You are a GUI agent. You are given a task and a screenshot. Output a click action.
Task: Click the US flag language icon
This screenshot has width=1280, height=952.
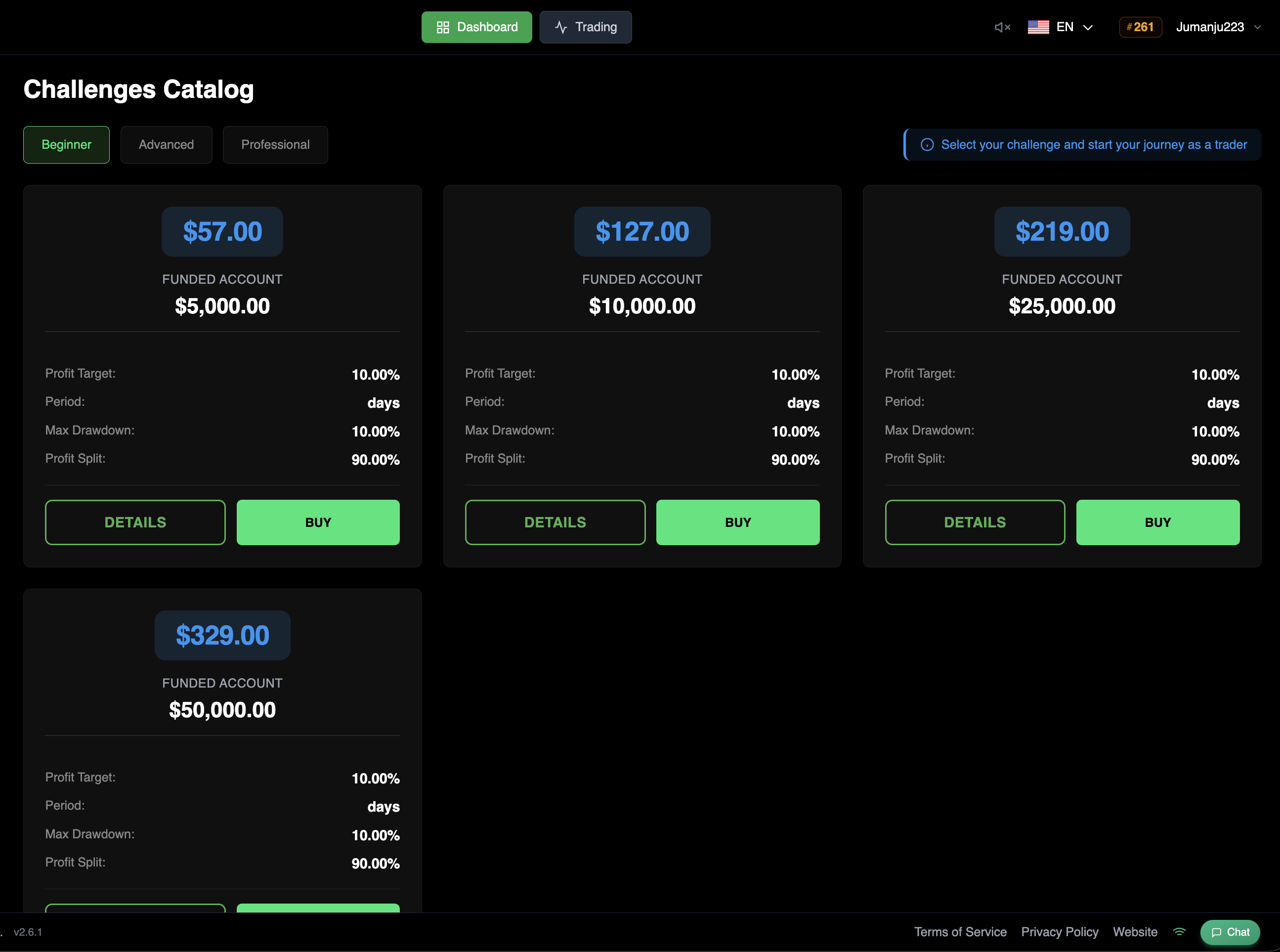pyautogui.click(x=1038, y=27)
